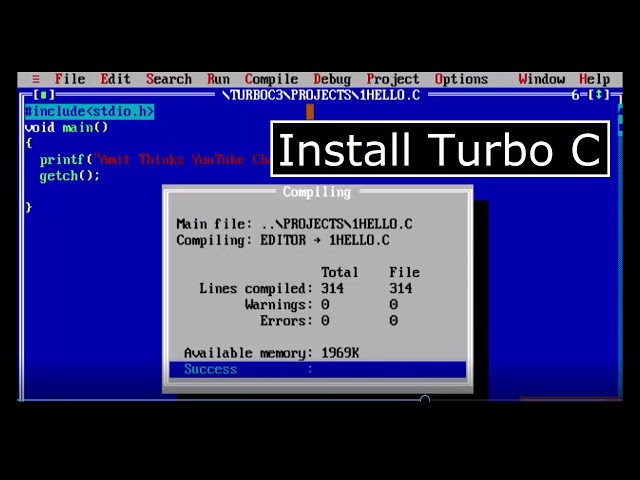
Task: Click the vertical scrollbar of the editor
Action: point(620,249)
